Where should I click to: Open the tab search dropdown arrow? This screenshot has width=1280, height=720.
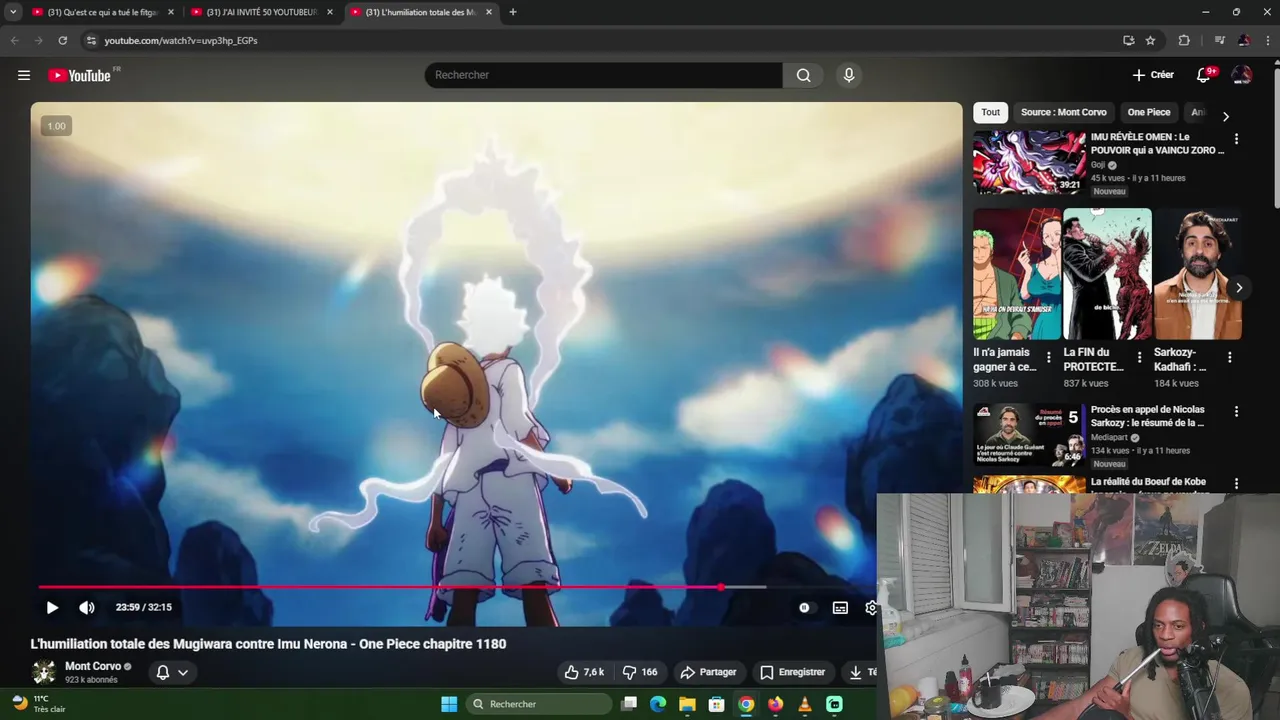[13, 12]
